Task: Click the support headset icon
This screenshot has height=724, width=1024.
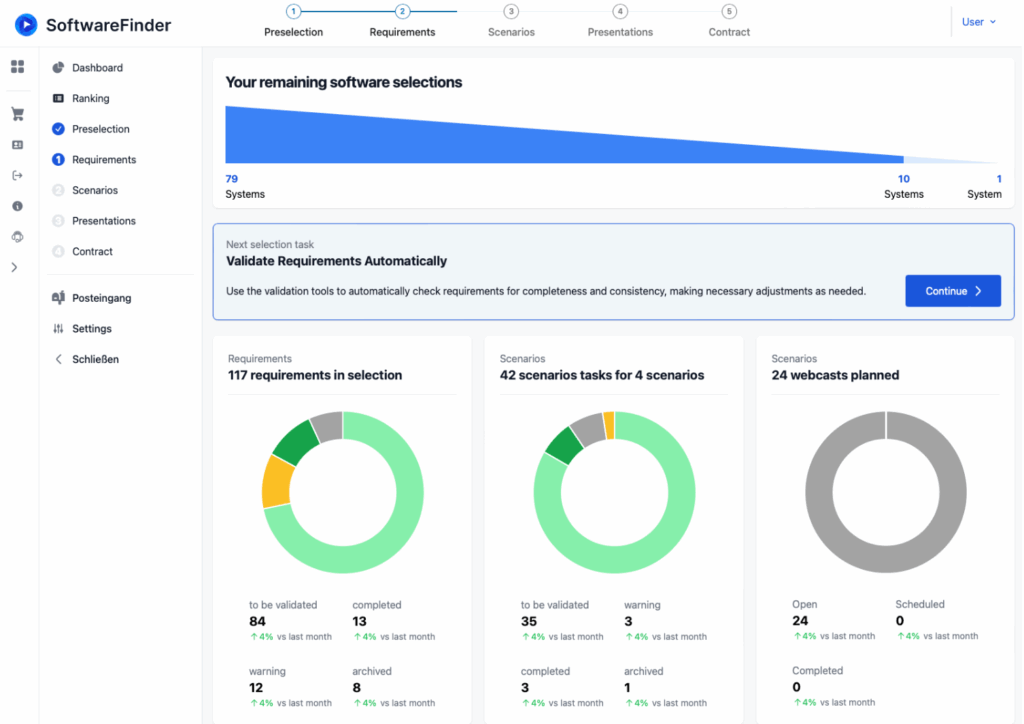Action: pos(17,237)
